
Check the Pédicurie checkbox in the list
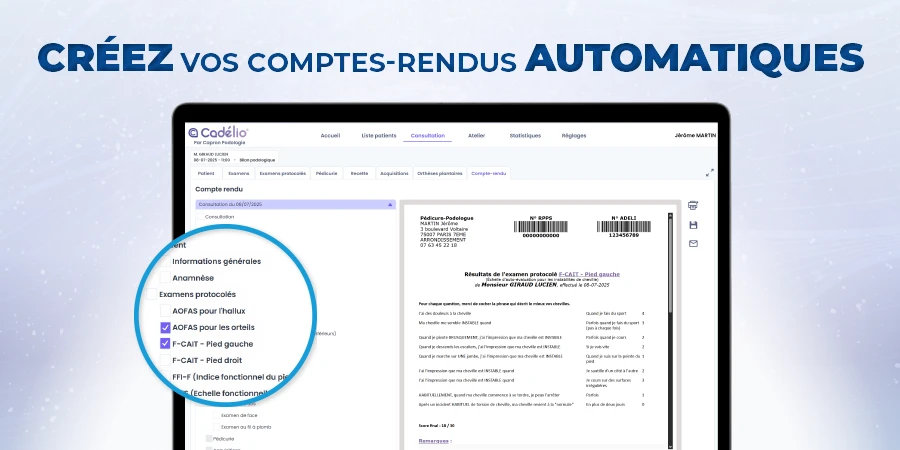208,439
